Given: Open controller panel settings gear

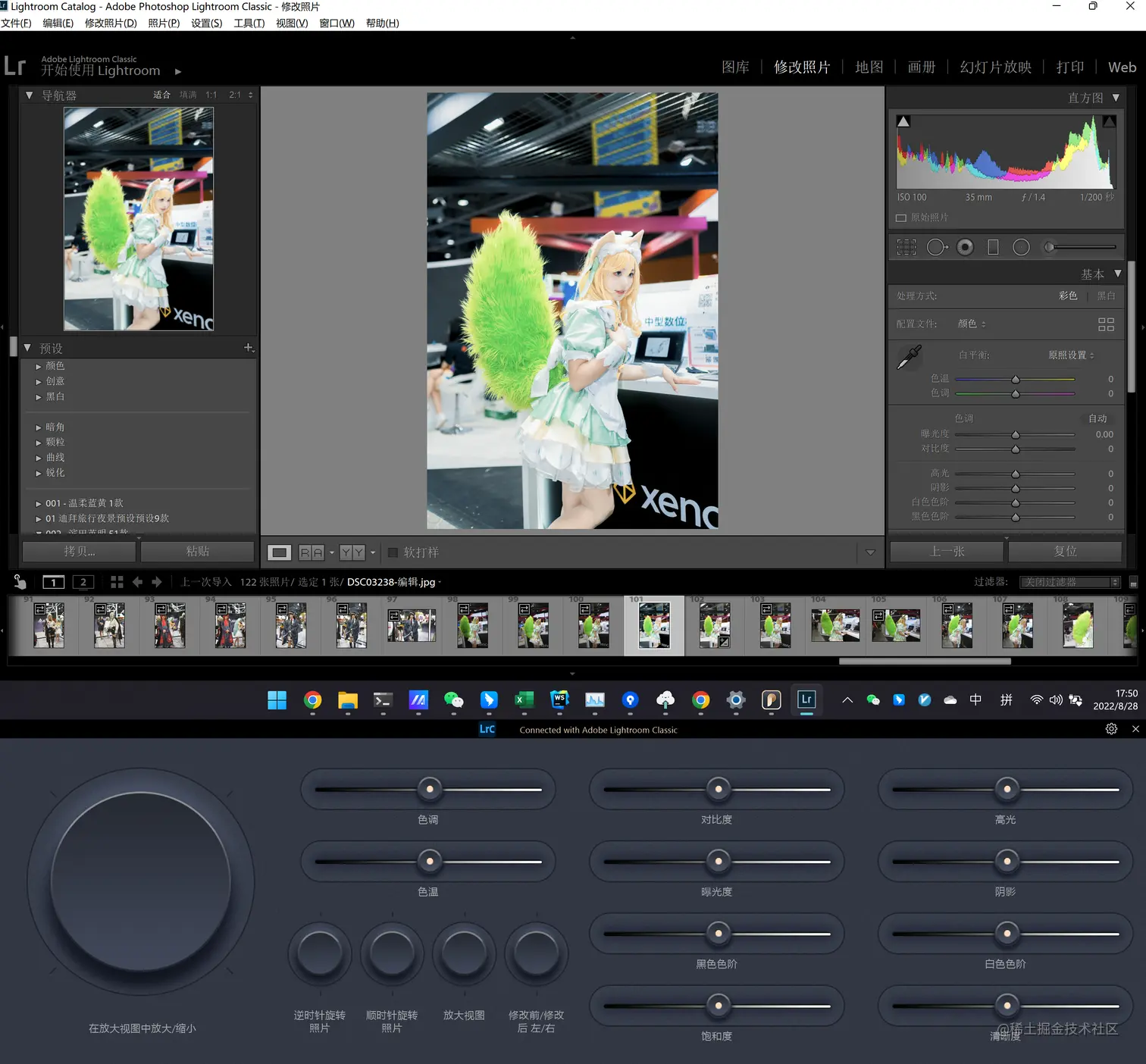Looking at the screenshot, I should [x=1111, y=728].
